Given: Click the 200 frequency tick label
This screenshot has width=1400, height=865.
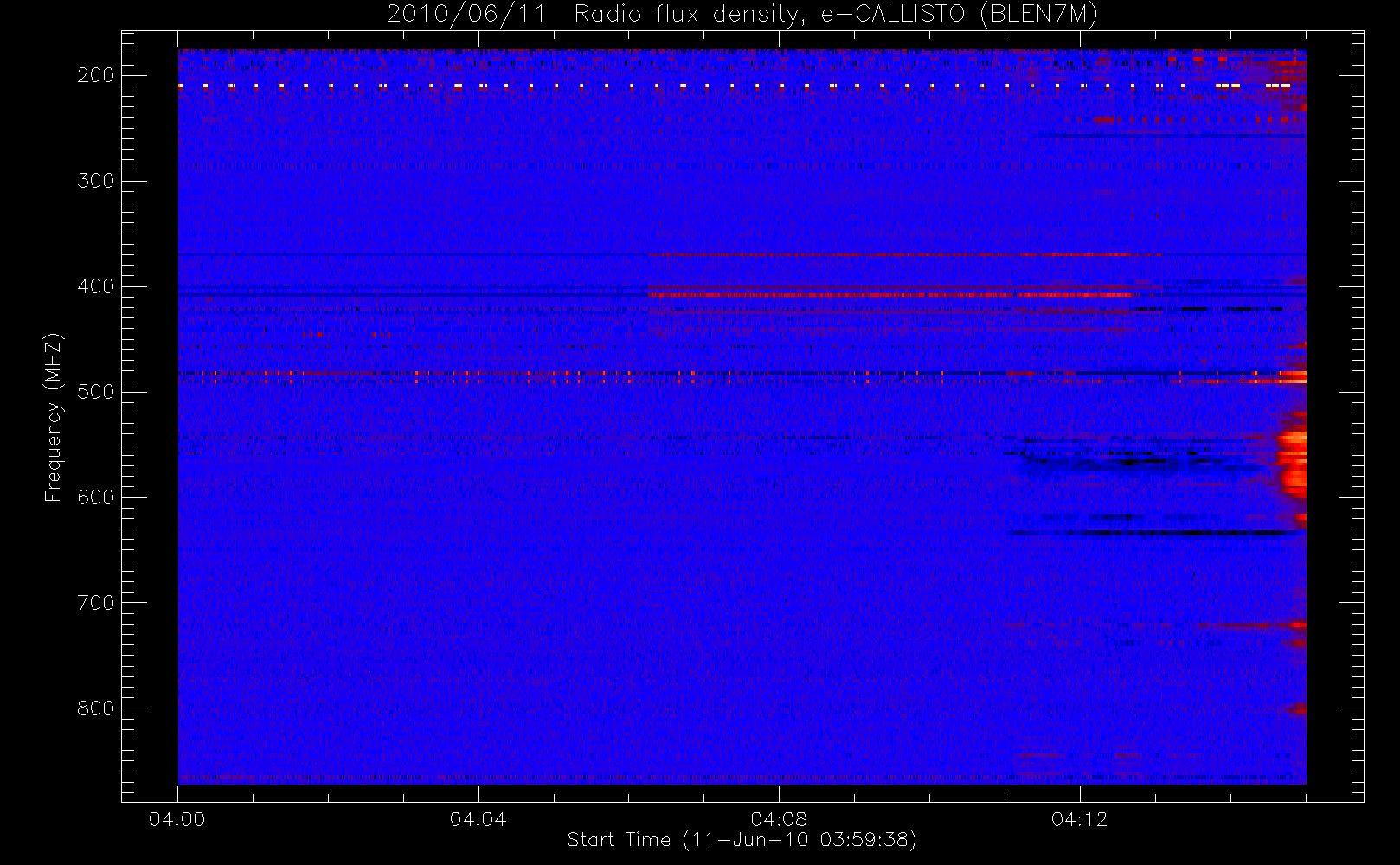Looking at the screenshot, I should point(96,75).
